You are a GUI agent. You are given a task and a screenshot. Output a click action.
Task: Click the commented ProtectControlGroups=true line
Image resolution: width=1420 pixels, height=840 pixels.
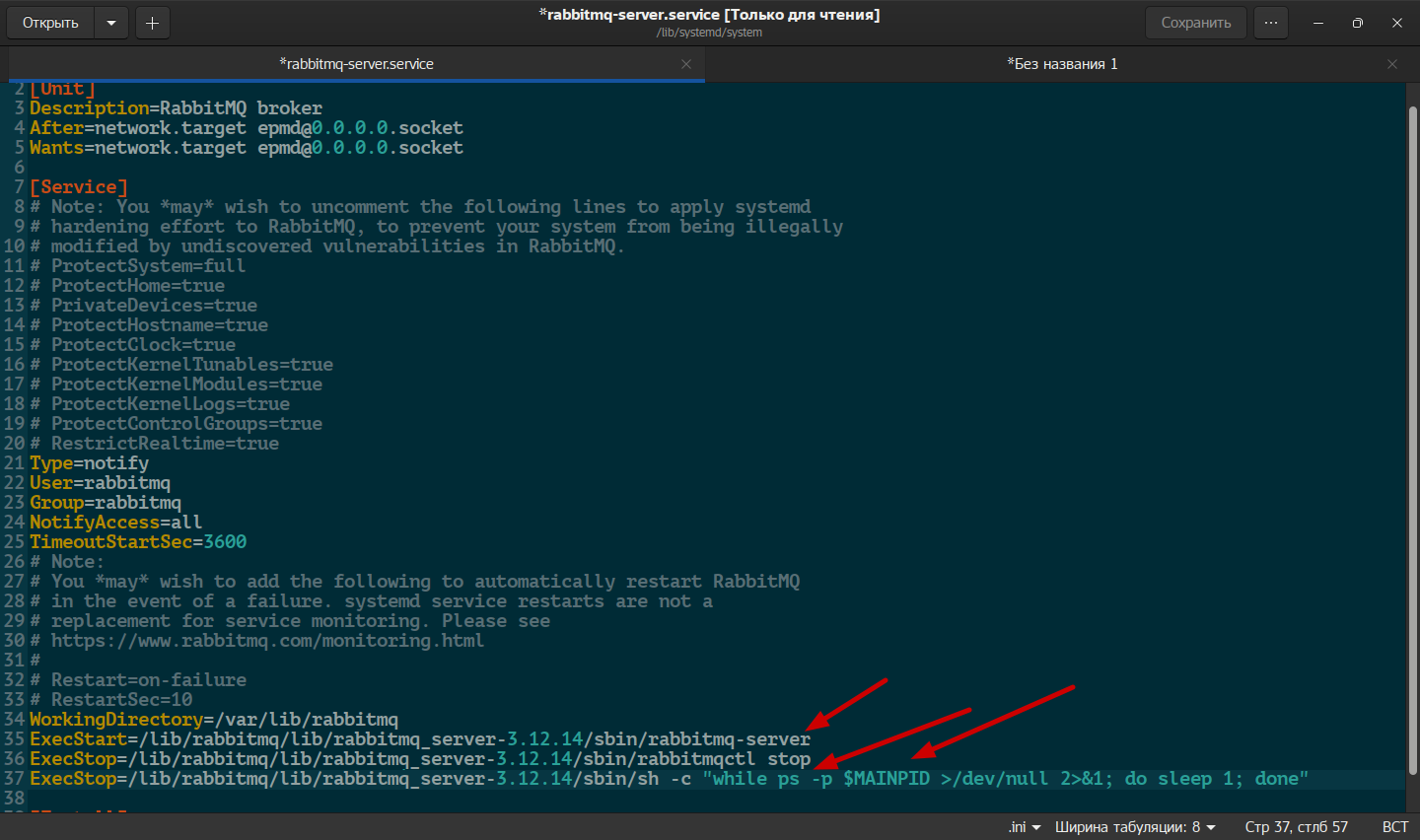coord(177,424)
